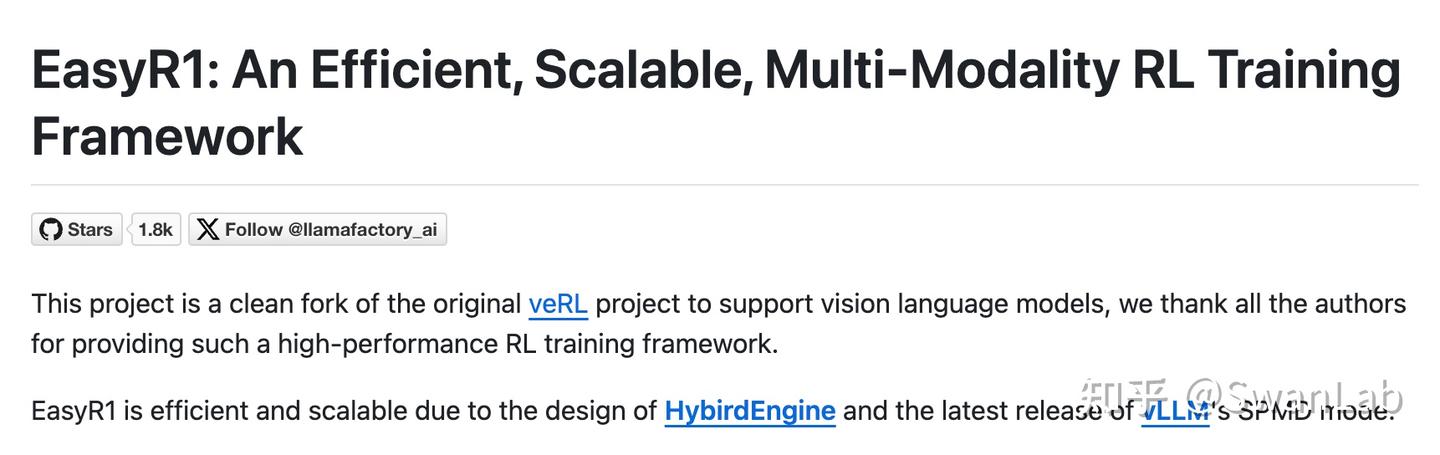Click the word Framework in heading
This screenshot has height=455, width=1440.
[167, 137]
